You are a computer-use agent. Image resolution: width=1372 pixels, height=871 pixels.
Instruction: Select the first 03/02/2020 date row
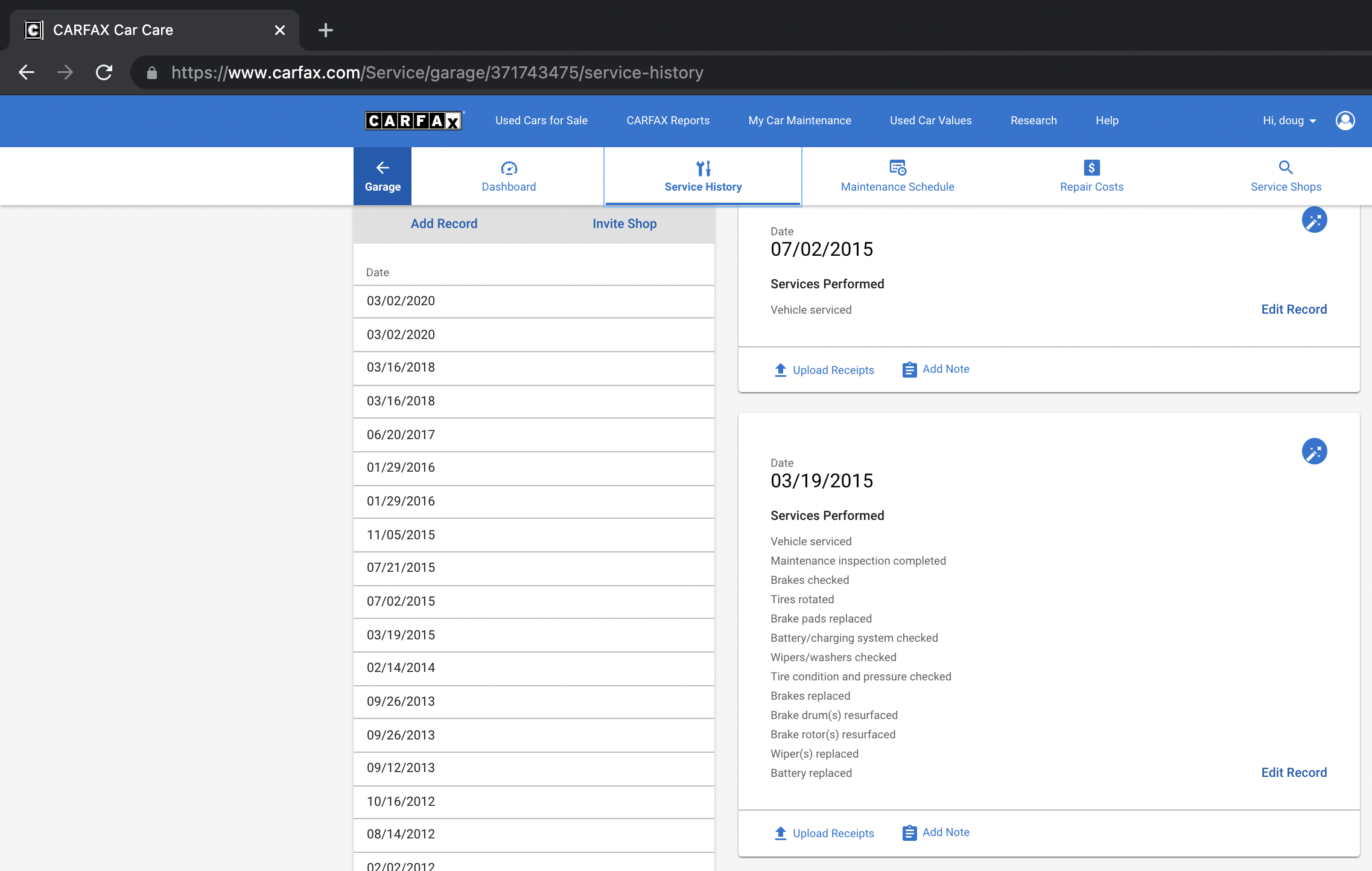click(534, 301)
